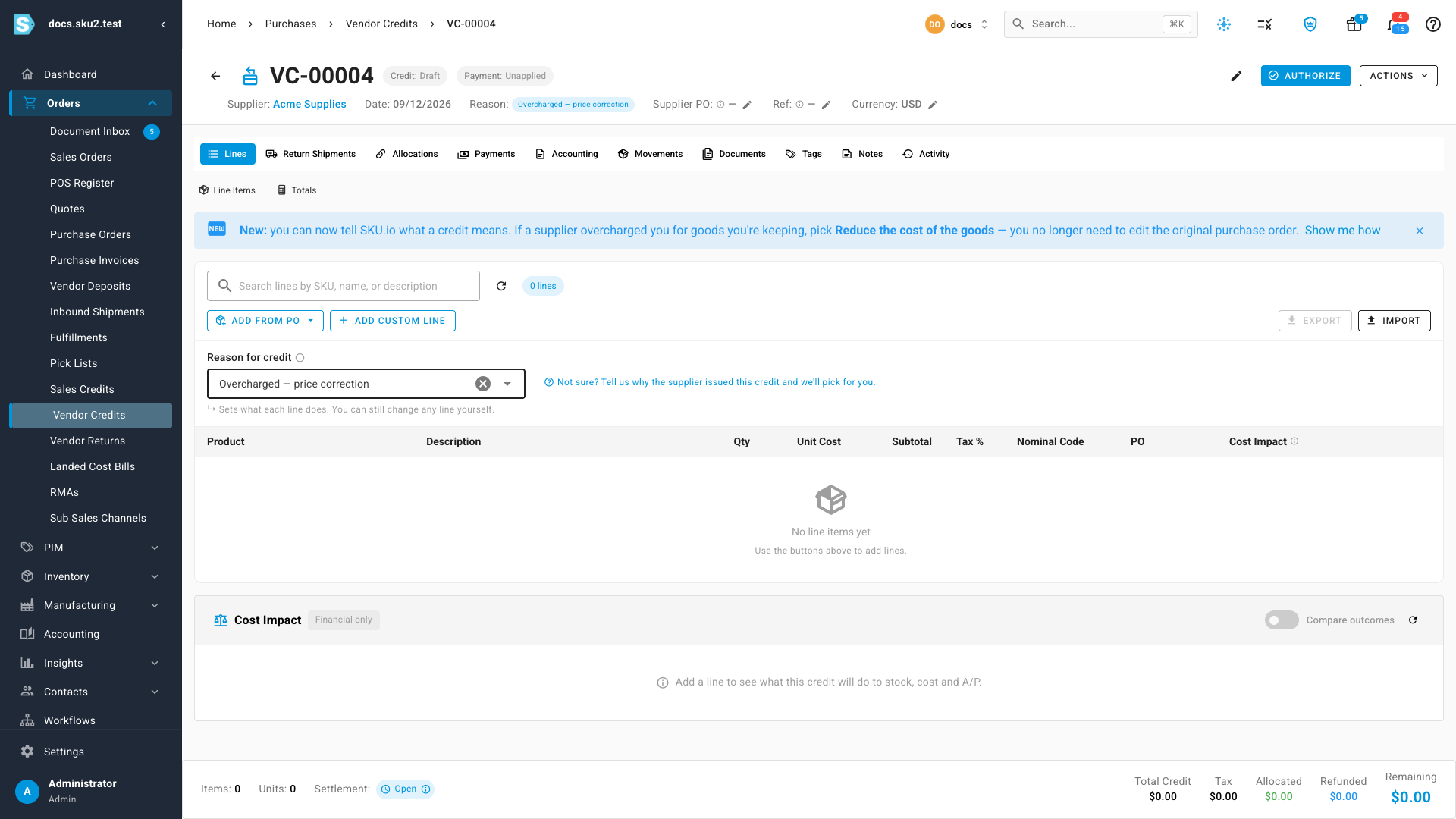This screenshot has height=819, width=1456.
Task: Click the task list checkmark icon
Action: 1265,24
